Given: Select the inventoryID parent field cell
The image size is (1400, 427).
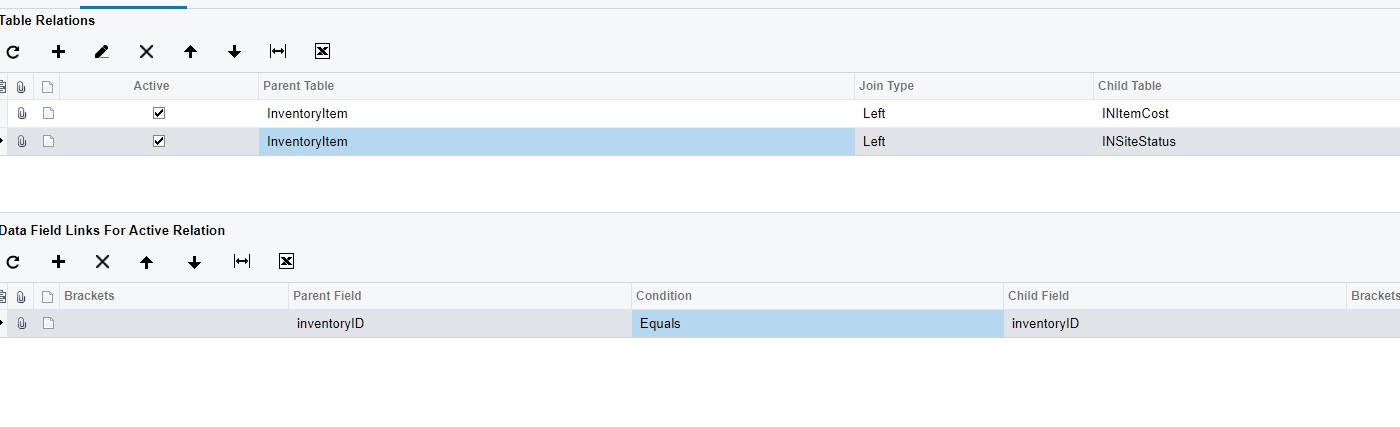Looking at the screenshot, I should [460, 323].
